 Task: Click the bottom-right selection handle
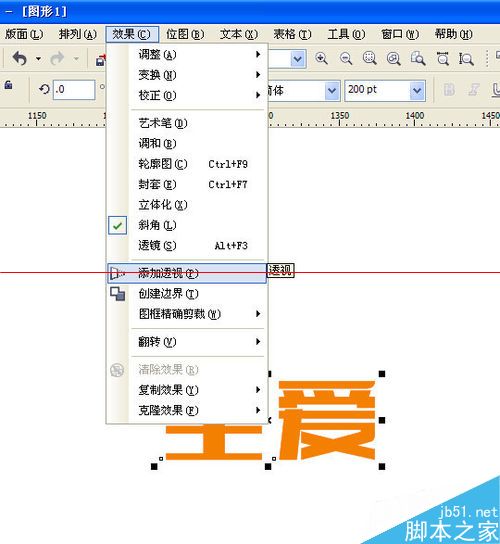[x=382, y=467]
